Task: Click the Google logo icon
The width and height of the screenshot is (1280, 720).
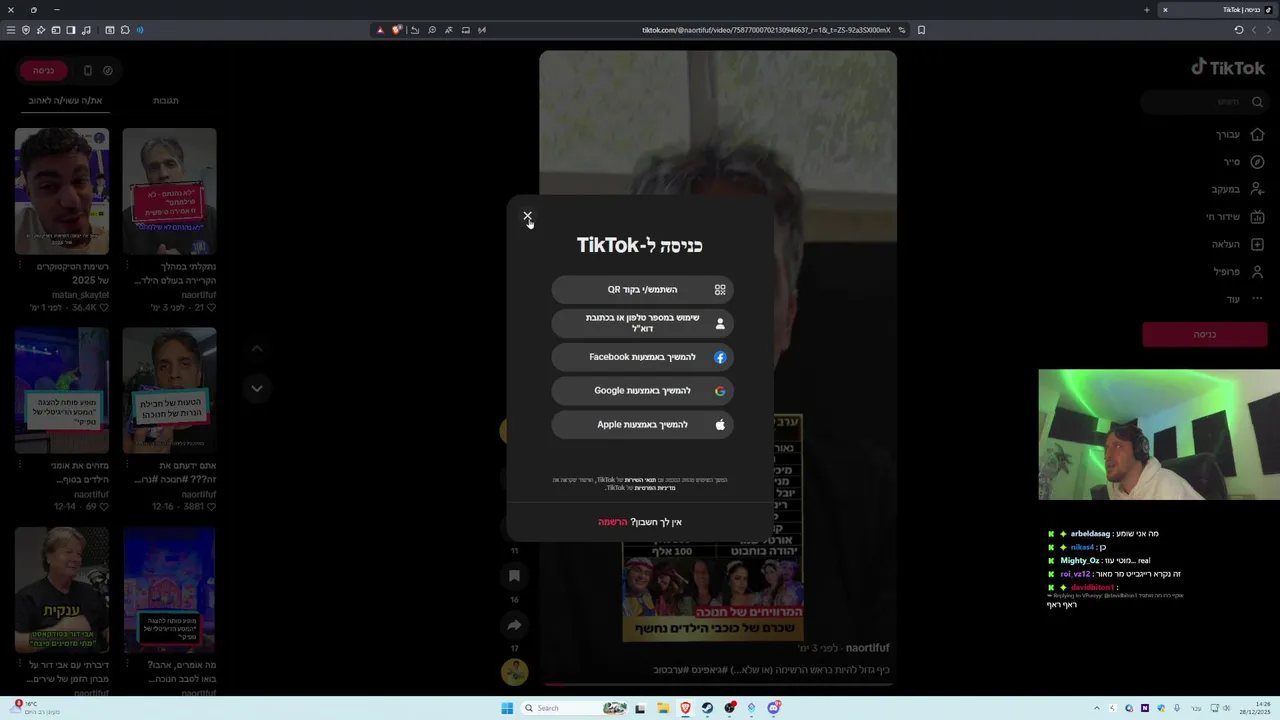Action: tap(720, 391)
